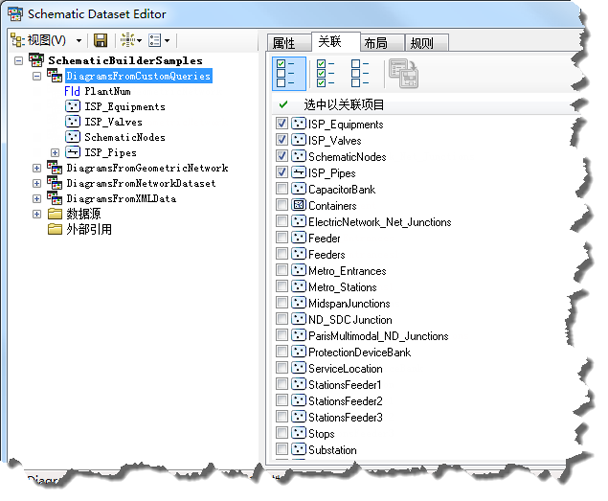Select PlantNum in the tree
608x501 pixels.
tap(107, 91)
